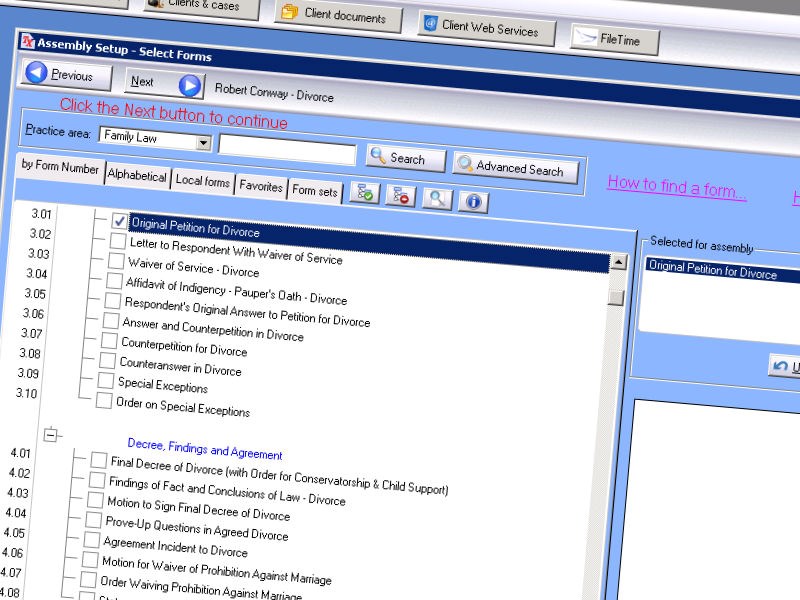Uncheck Original Petition for Divorce
800x600 pixels.
[x=119, y=221]
